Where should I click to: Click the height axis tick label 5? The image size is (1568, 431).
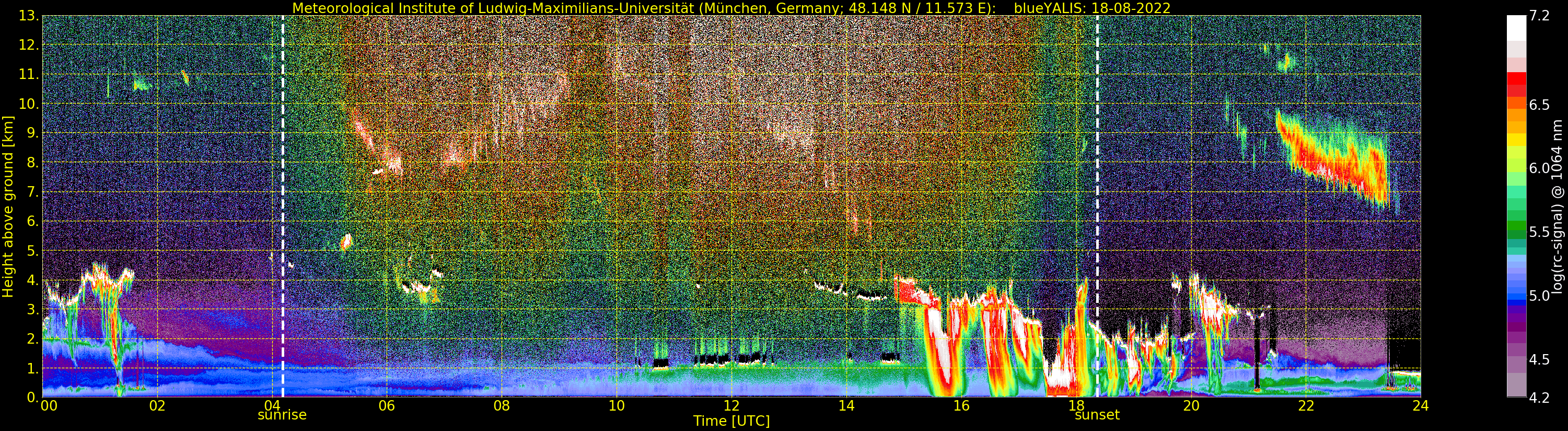[32, 251]
